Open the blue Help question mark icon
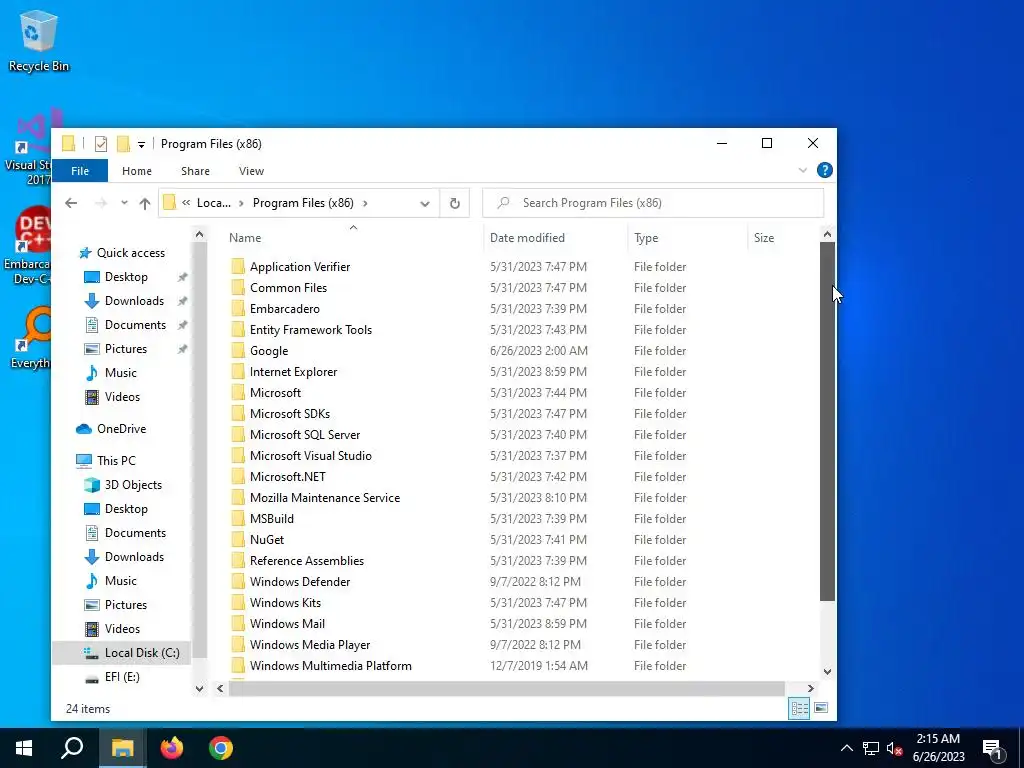This screenshot has height=768, width=1024. [825, 170]
